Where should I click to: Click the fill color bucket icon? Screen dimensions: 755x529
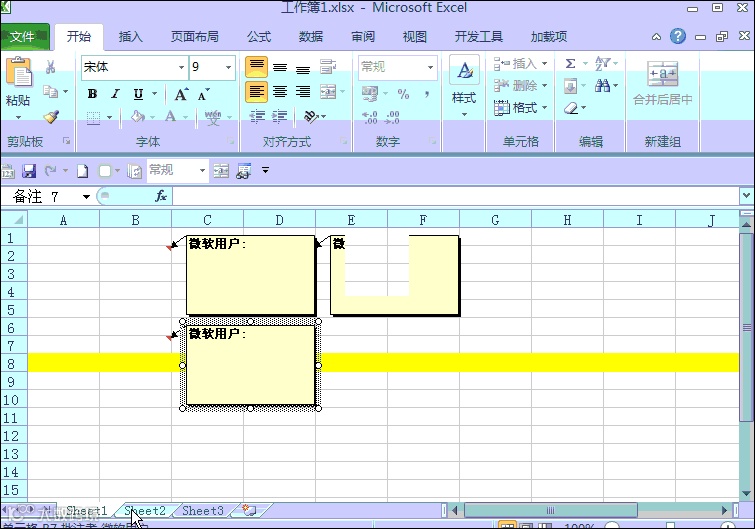[x=138, y=116]
